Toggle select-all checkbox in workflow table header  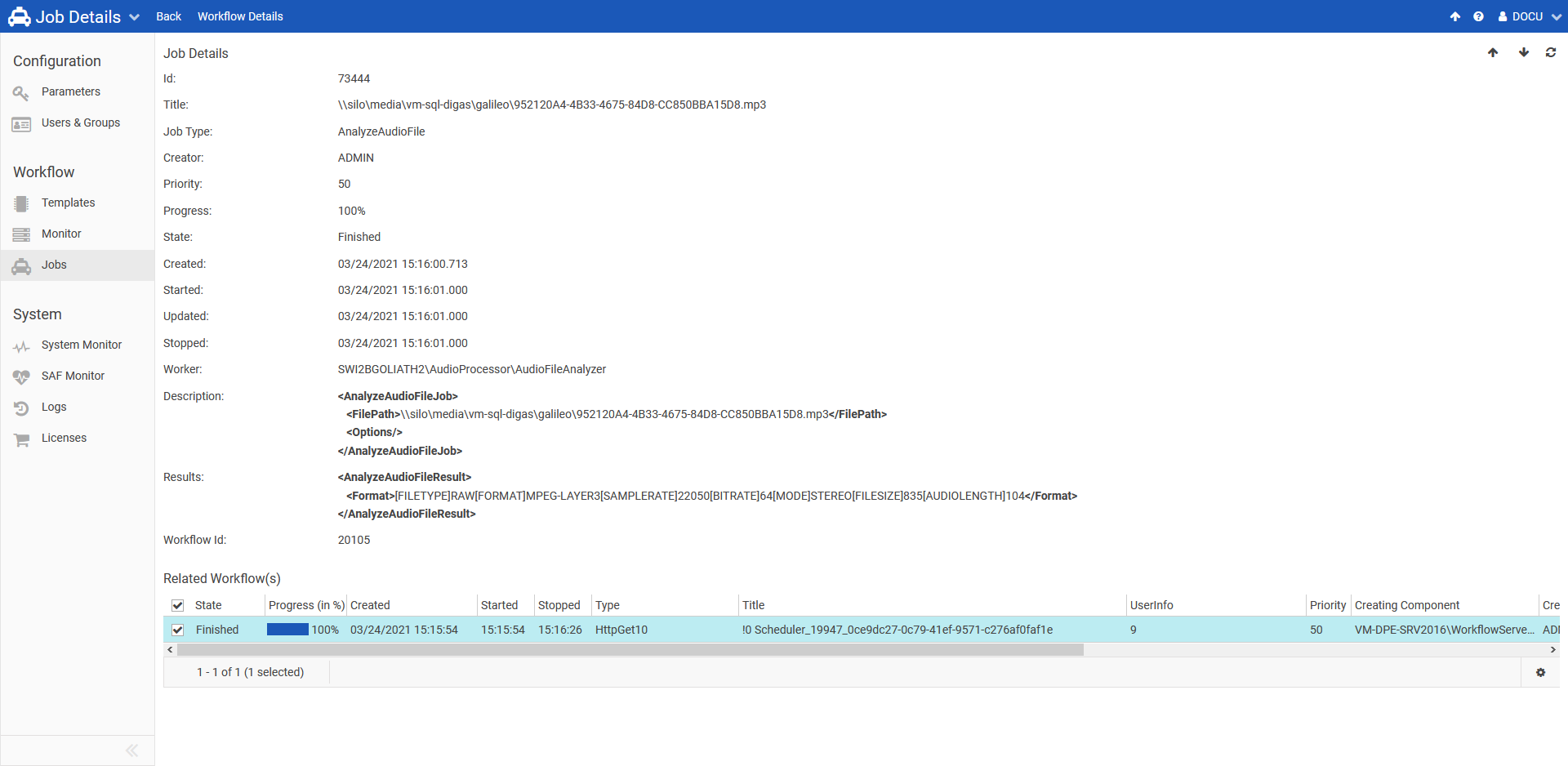(177, 605)
